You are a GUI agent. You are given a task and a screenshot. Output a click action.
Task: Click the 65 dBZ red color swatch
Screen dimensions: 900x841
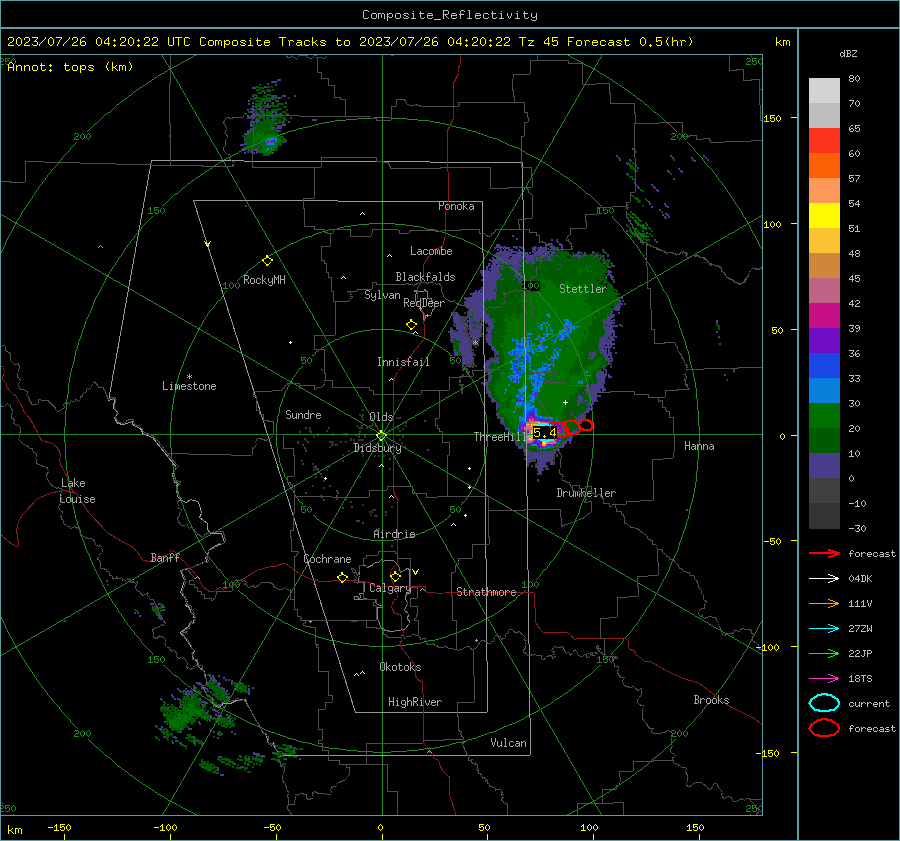click(x=824, y=141)
